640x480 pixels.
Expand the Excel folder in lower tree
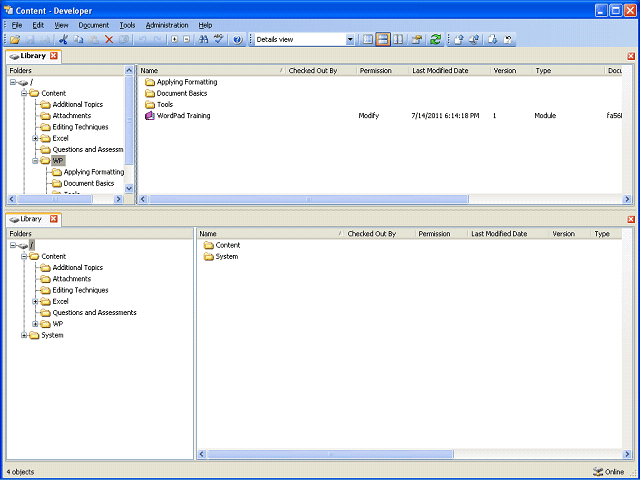pyautogui.click(x=35, y=302)
